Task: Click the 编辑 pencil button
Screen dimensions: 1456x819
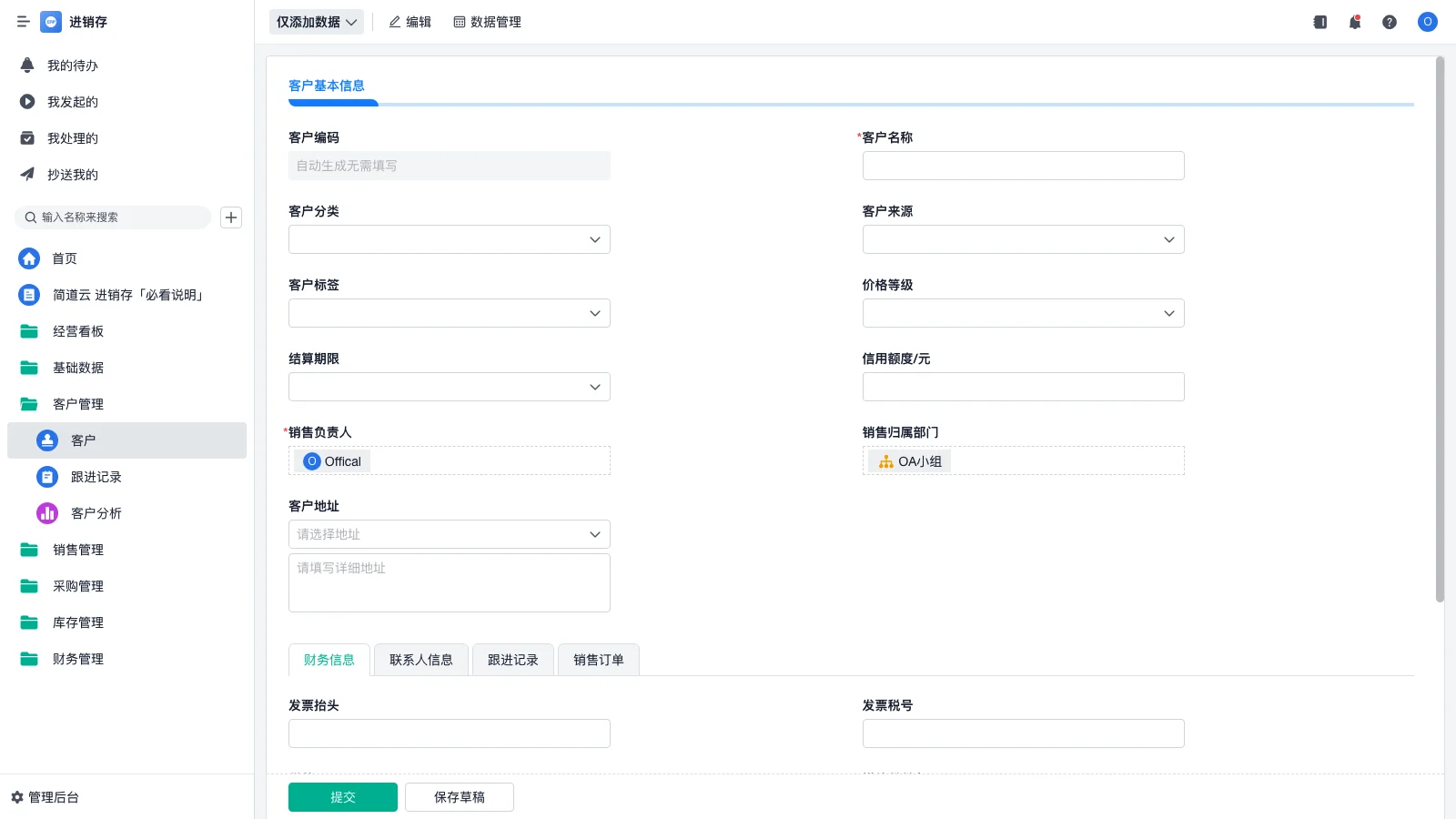Action: pyautogui.click(x=409, y=22)
